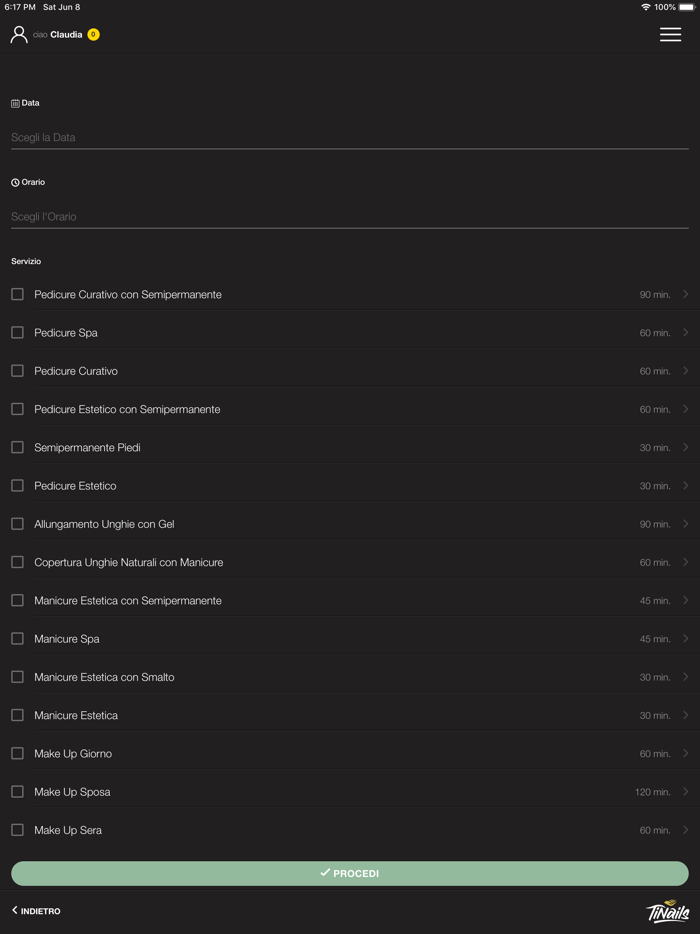The width and height of the screenshot is (700, 934).
Task: Tap the clock icon beside Orario
Action: click(x=15, y=183)
